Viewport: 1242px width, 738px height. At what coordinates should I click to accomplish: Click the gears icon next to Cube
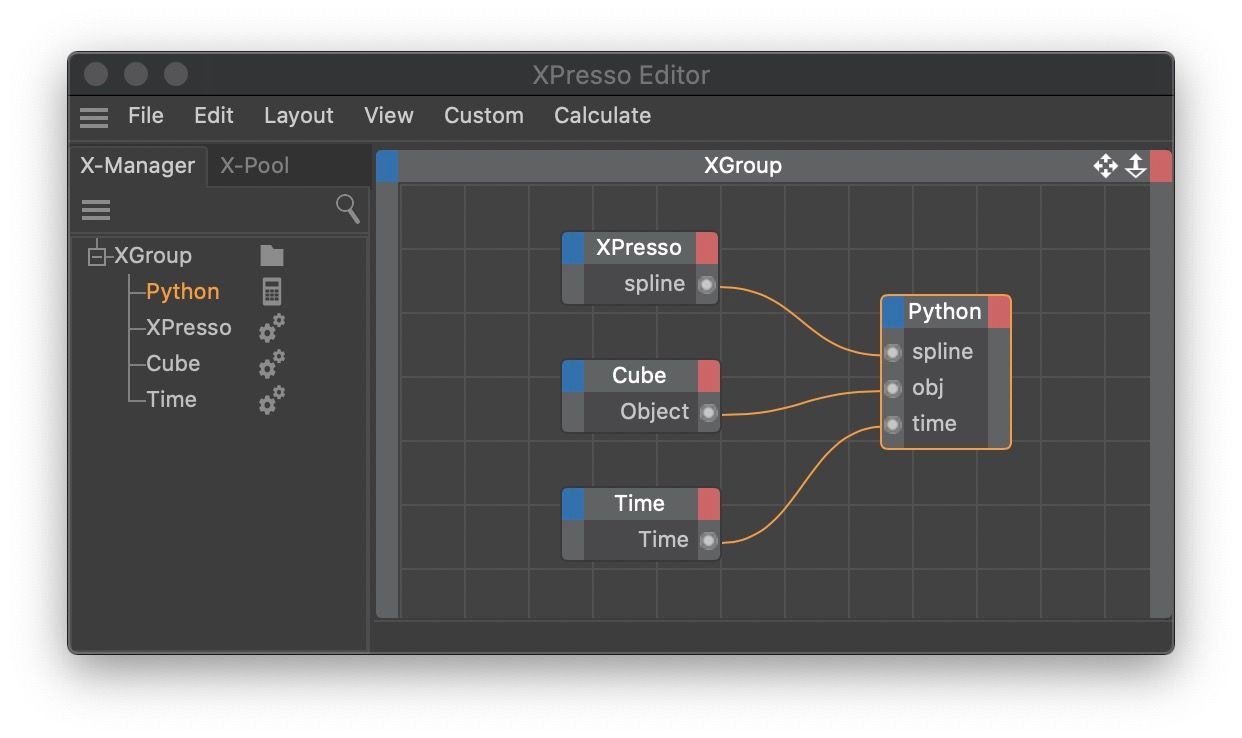(x=272, y=364)
